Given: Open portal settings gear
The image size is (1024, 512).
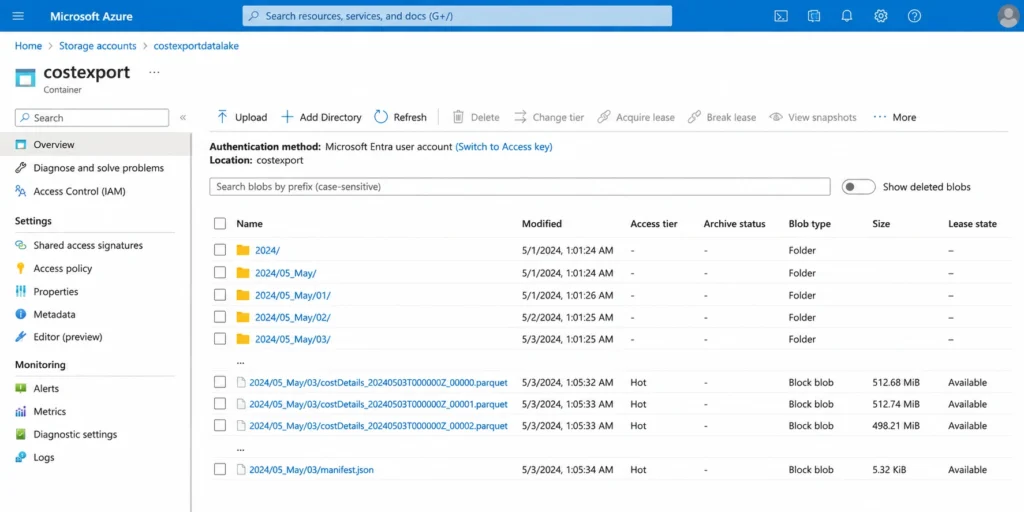Looking at the screenshot, I should pyautogui.click(x=881, y=16).
